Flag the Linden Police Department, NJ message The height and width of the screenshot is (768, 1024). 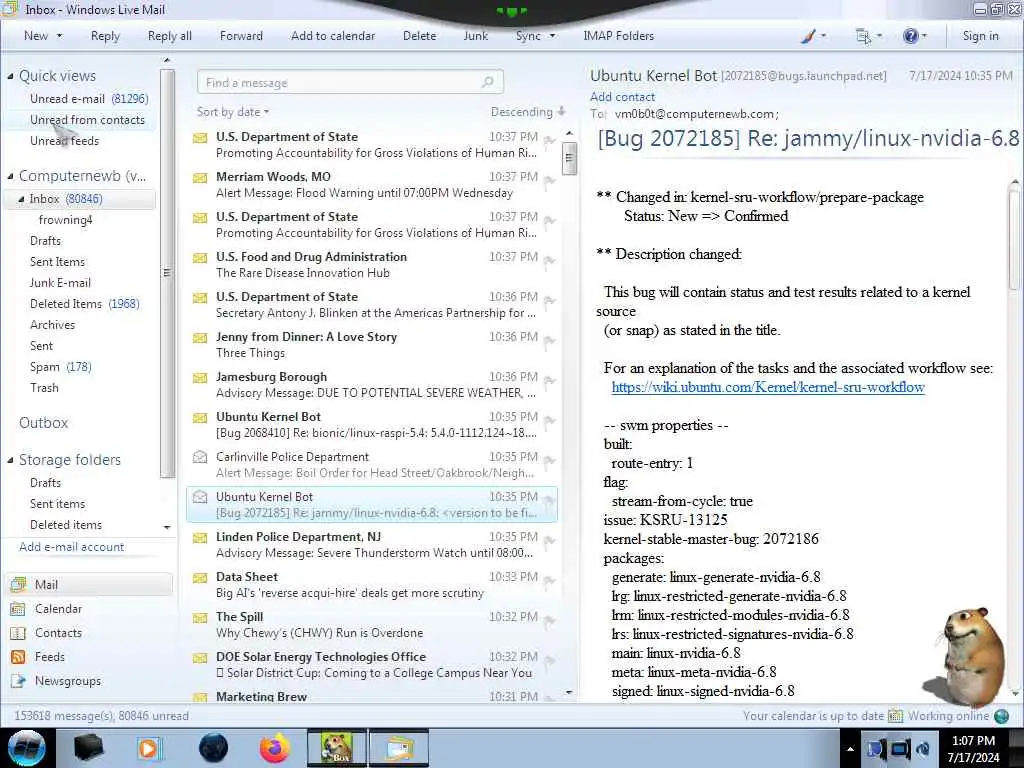coord(550,541)
